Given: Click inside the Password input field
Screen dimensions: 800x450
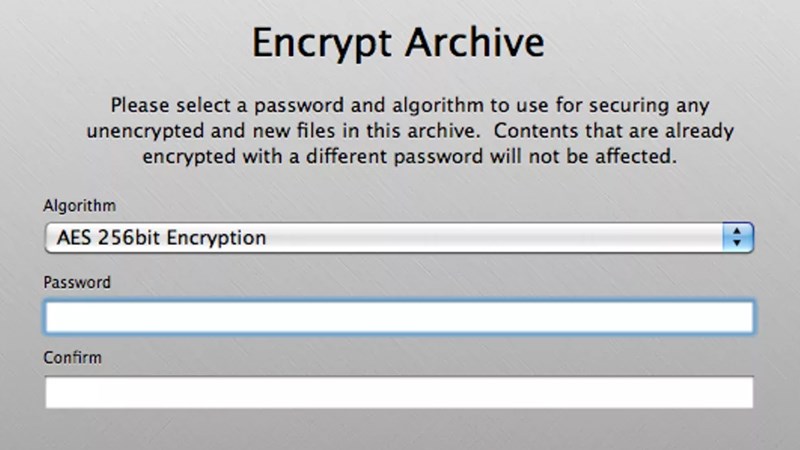Looking at the screenshot, I should tap(398, 317).
